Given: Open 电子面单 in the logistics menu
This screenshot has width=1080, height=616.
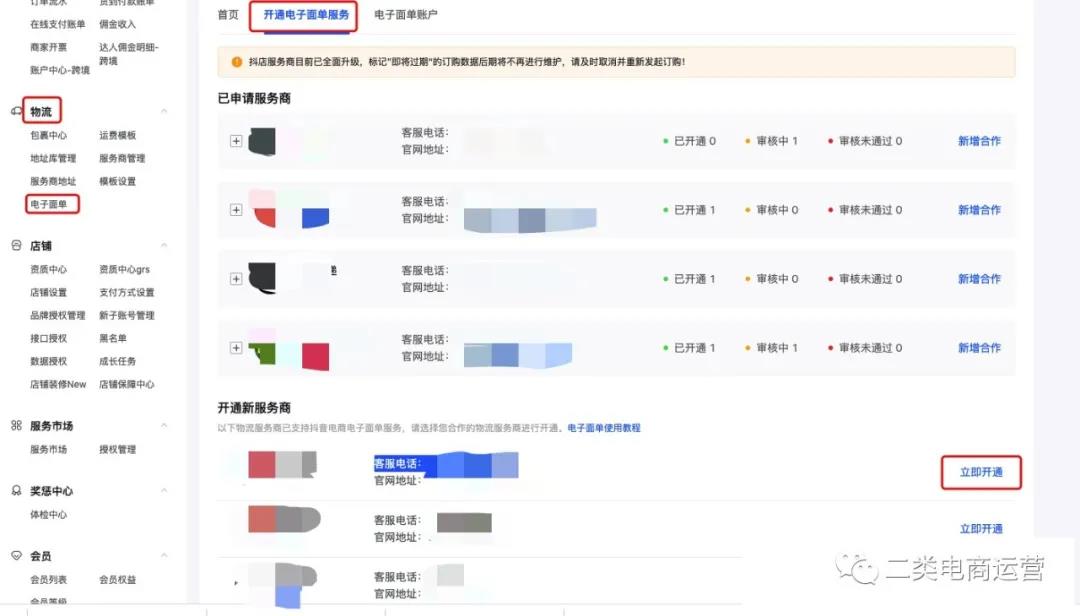Looking at the screenshot, I should [x=49, y=205].
